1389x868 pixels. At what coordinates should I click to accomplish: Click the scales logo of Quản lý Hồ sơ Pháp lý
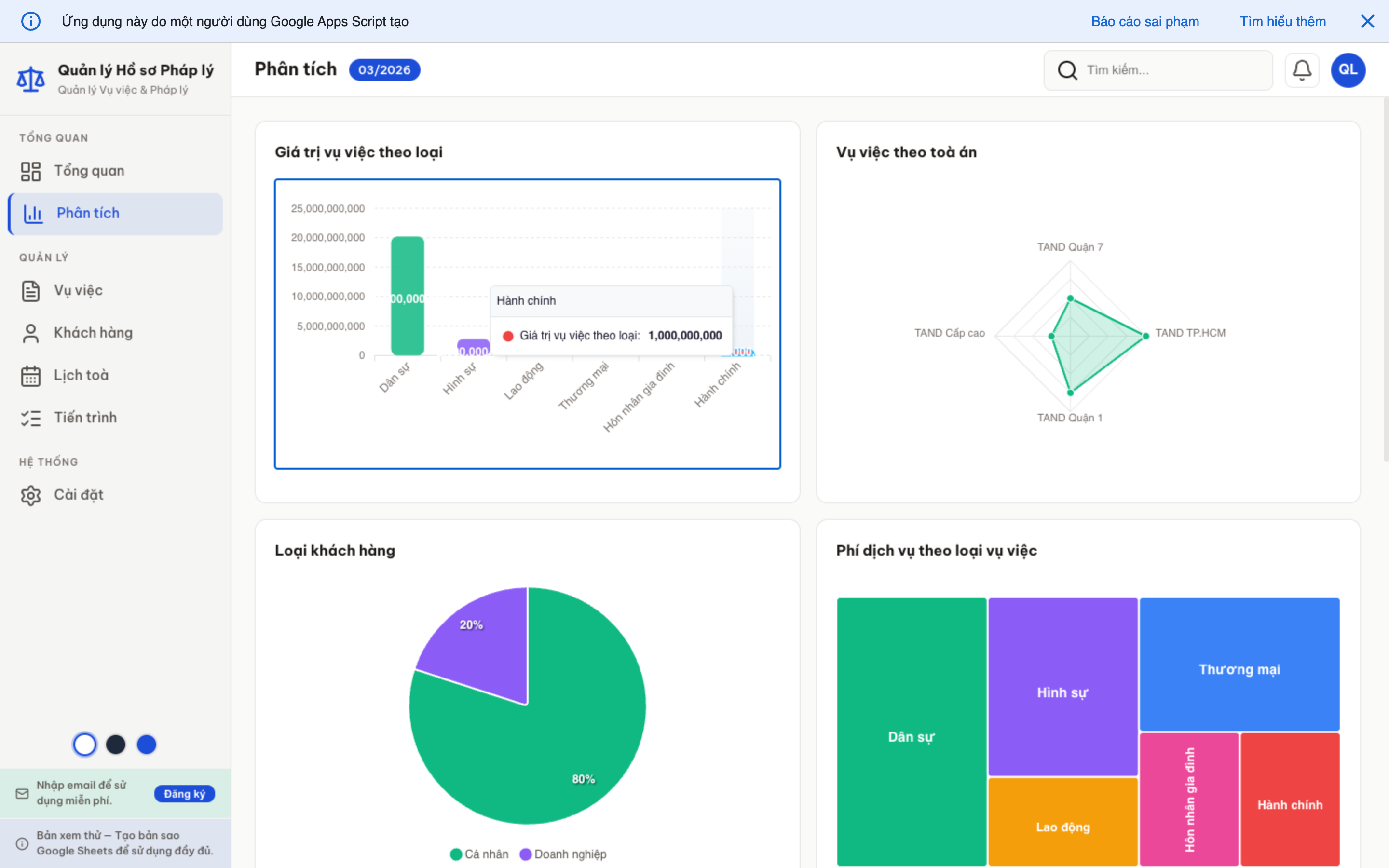pyautogui.click(x=30, y=79)
